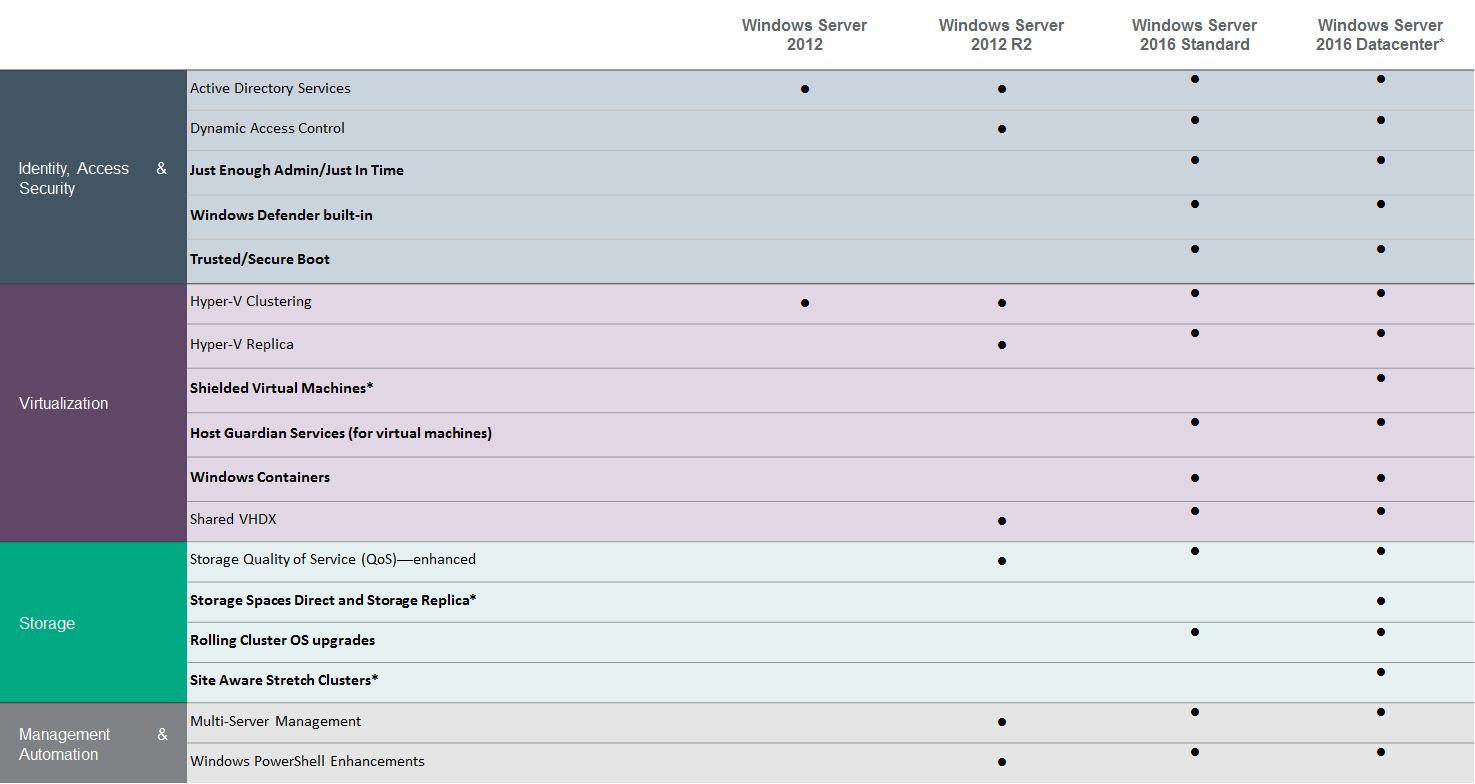This screenshot has height=784, width=1475.
Task: Click the Just Enough Admin/Just In Time label
Action: click(x=297, y=170)
